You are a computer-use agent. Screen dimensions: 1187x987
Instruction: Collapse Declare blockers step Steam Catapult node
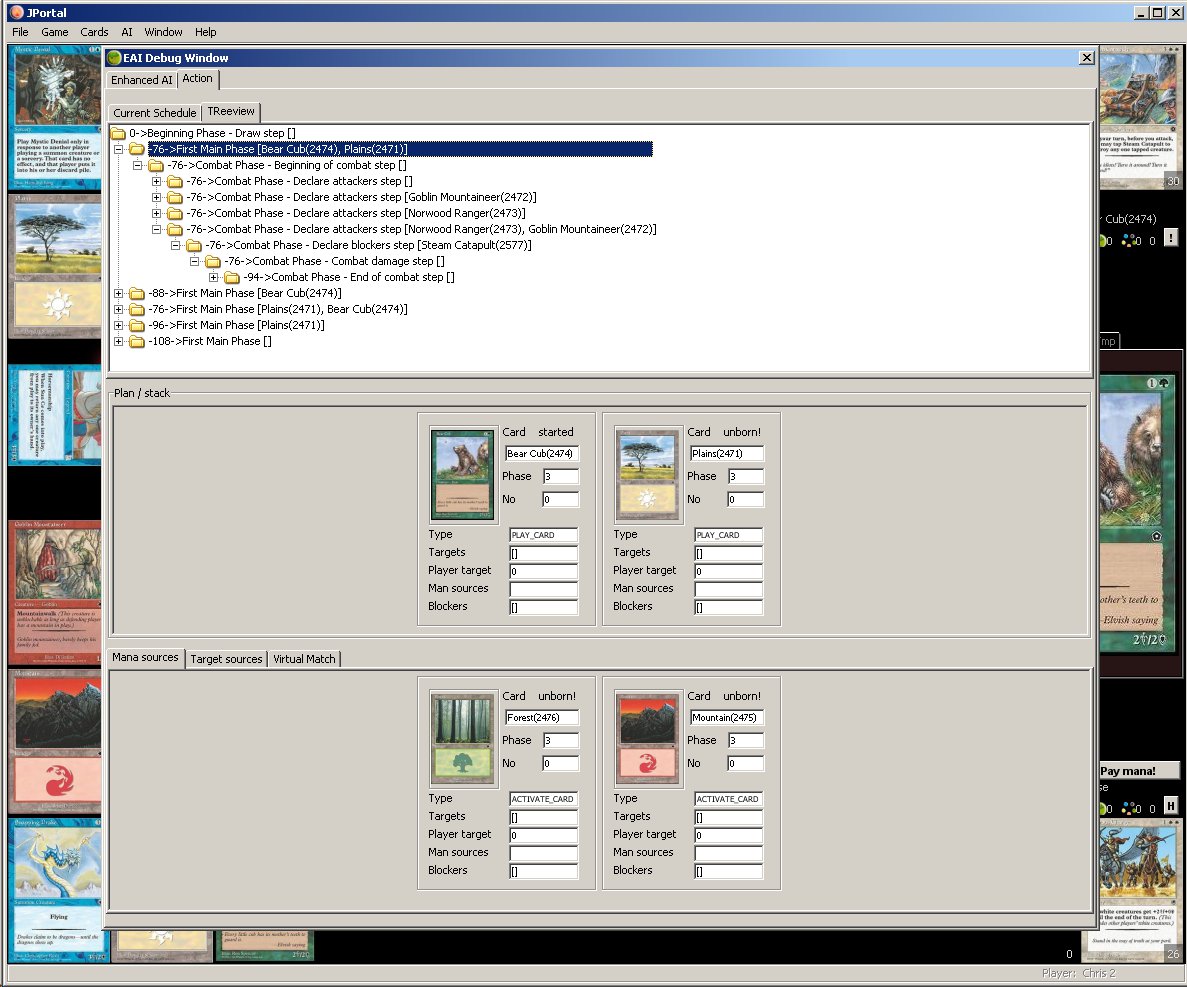tap(176, 245)
